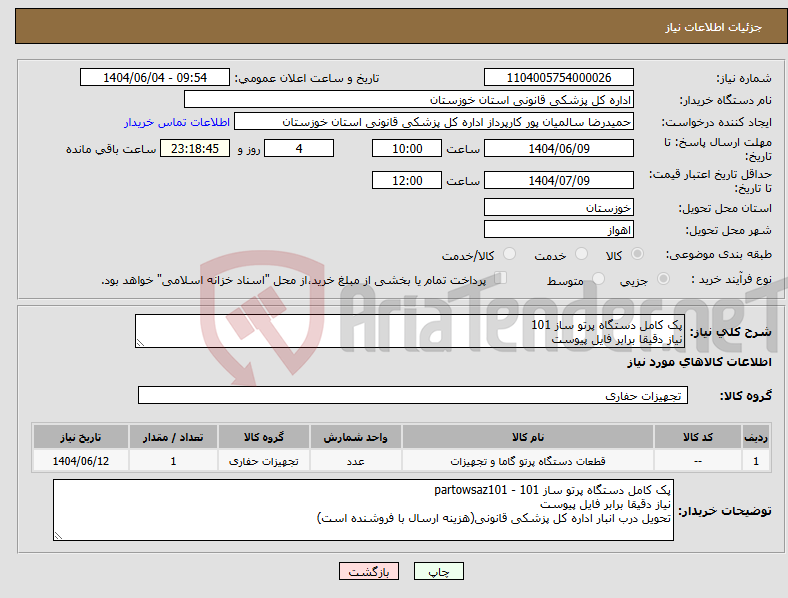Click the اطلاعات کالاهای مورد نیاز heading
Screen dimensions: 788x598
tap(699, 362)
